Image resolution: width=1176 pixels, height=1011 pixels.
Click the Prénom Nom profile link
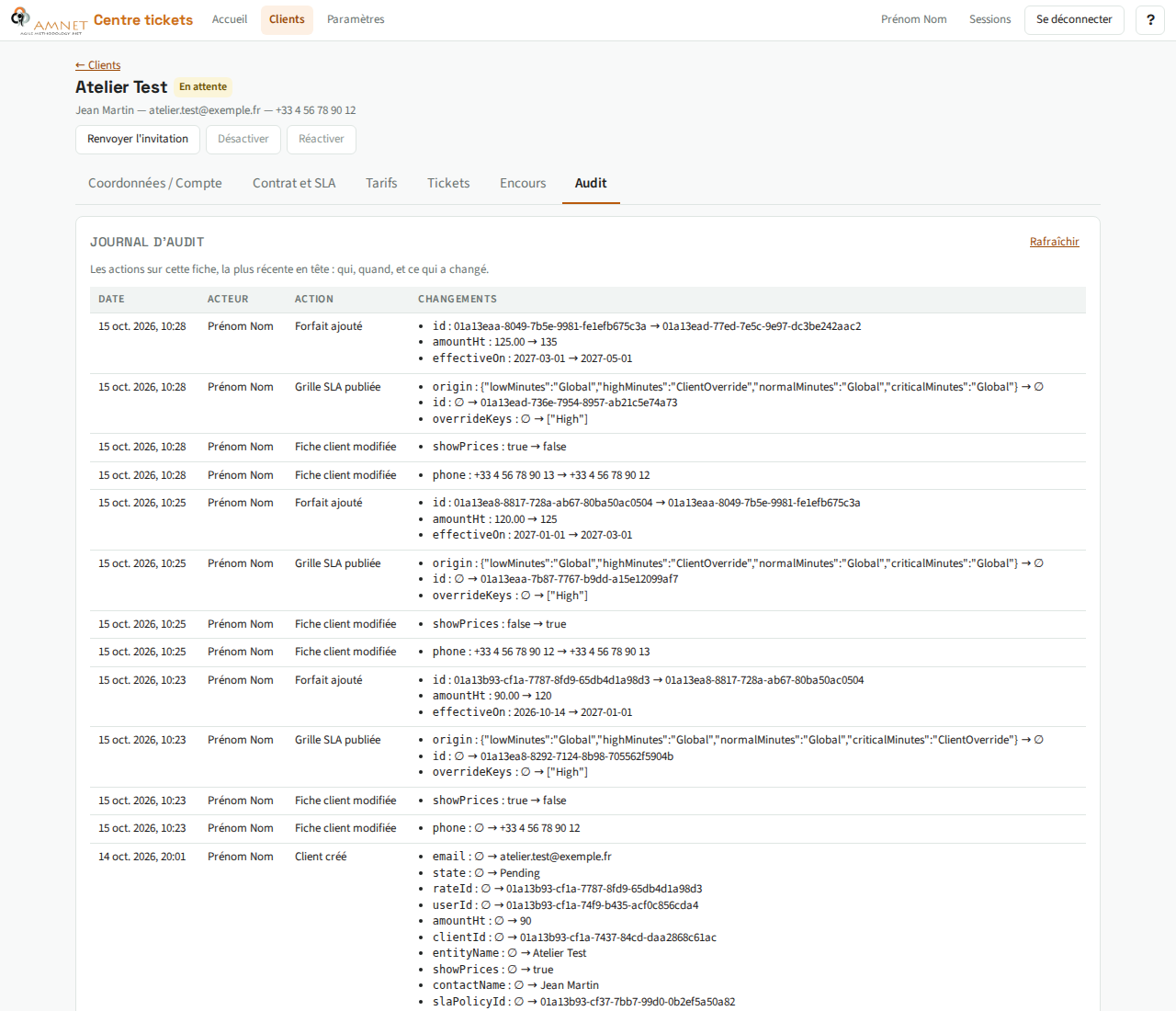point(913,19)
